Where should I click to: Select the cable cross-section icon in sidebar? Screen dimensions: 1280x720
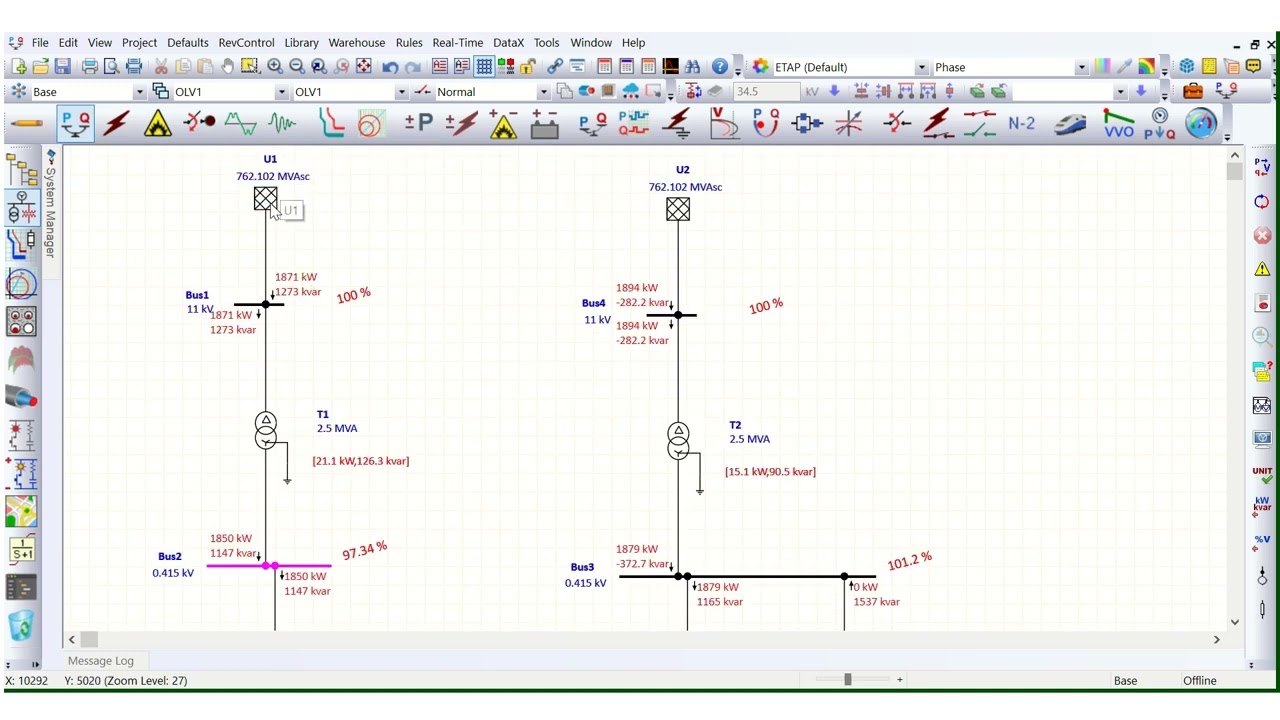tap(22, 398)
